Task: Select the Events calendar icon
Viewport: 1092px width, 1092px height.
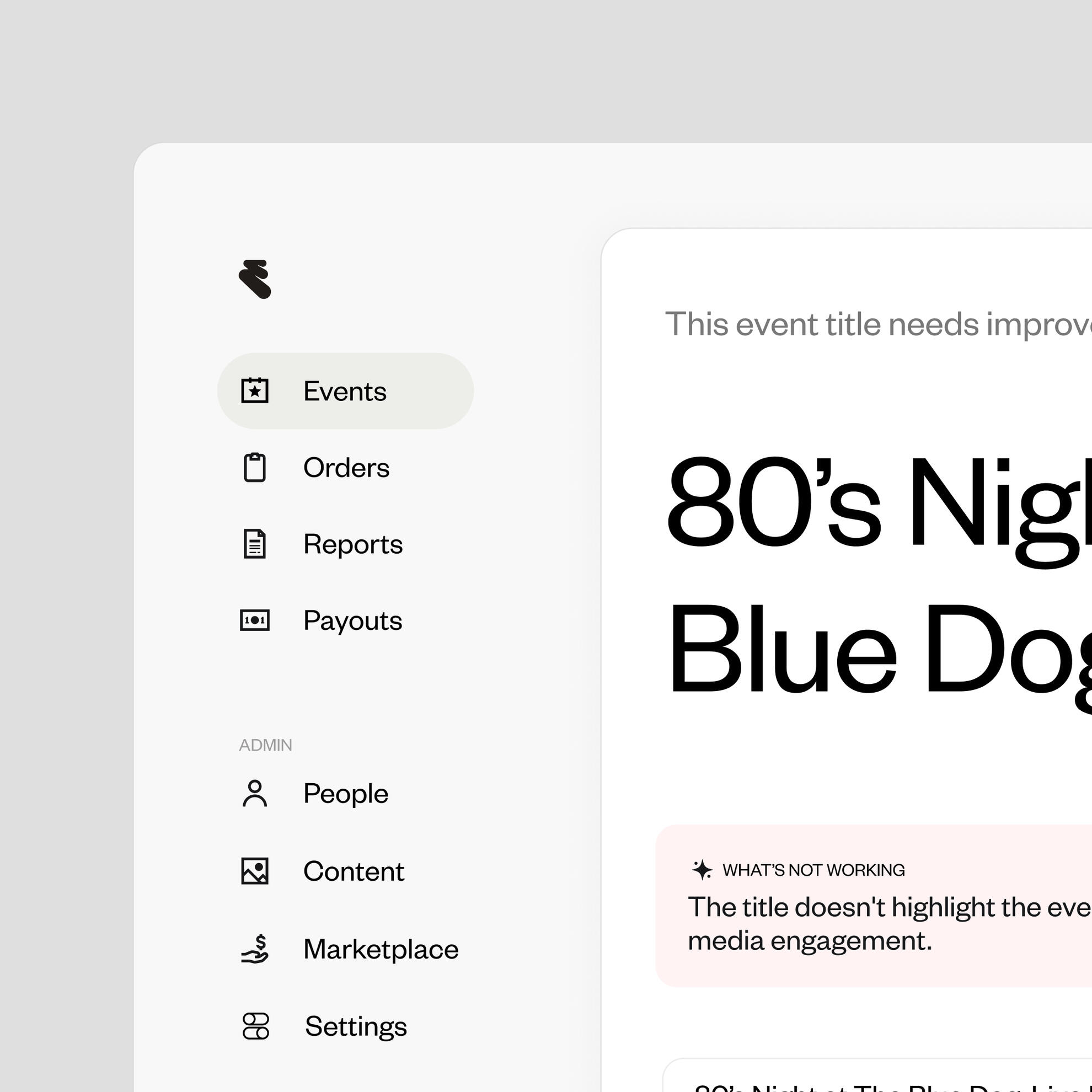Action: (256, 390)
